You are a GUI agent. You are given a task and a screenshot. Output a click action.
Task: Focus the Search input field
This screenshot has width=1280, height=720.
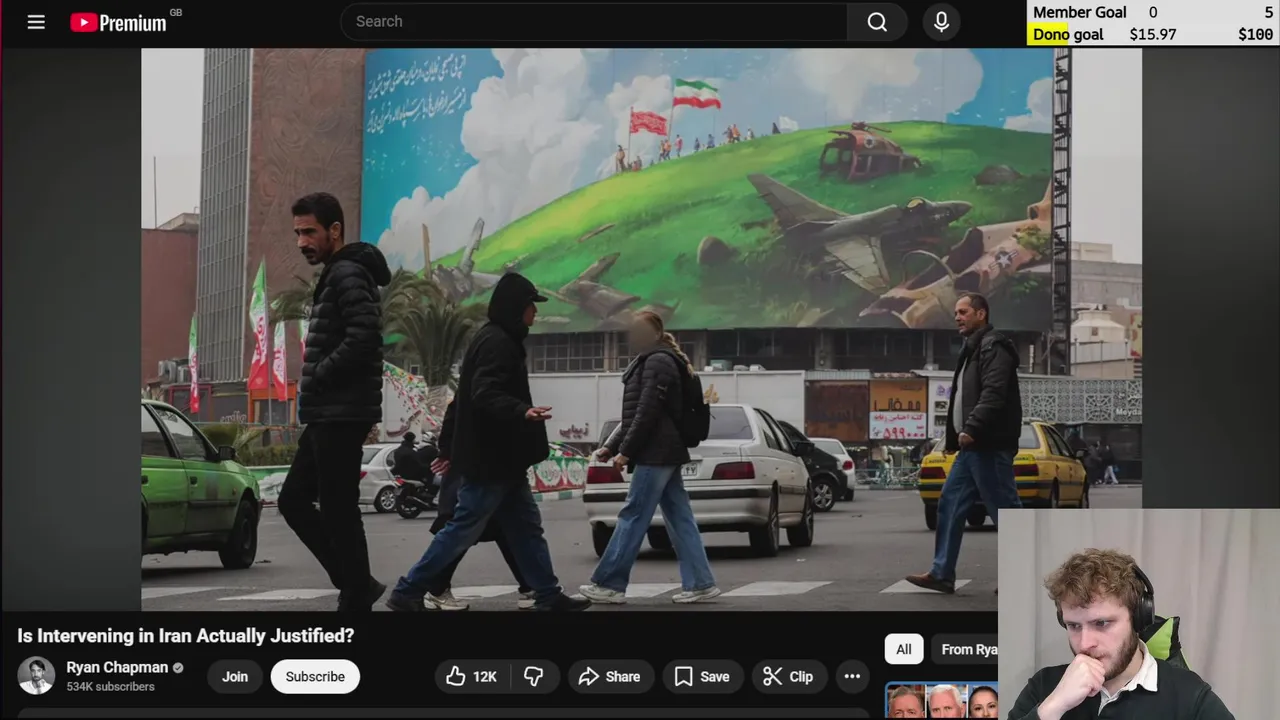(x=594, y=22)
